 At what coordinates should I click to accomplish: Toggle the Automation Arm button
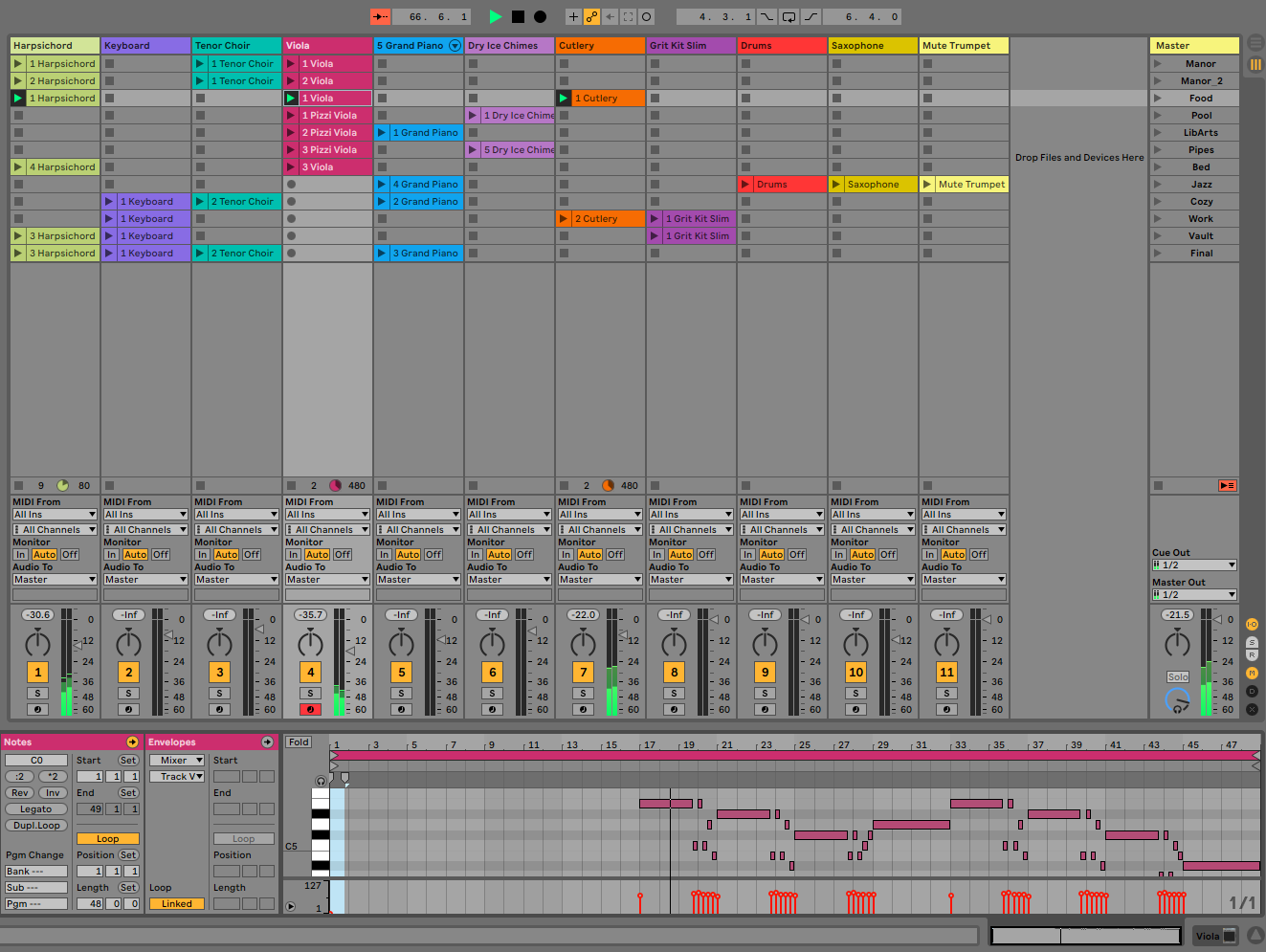591,16
